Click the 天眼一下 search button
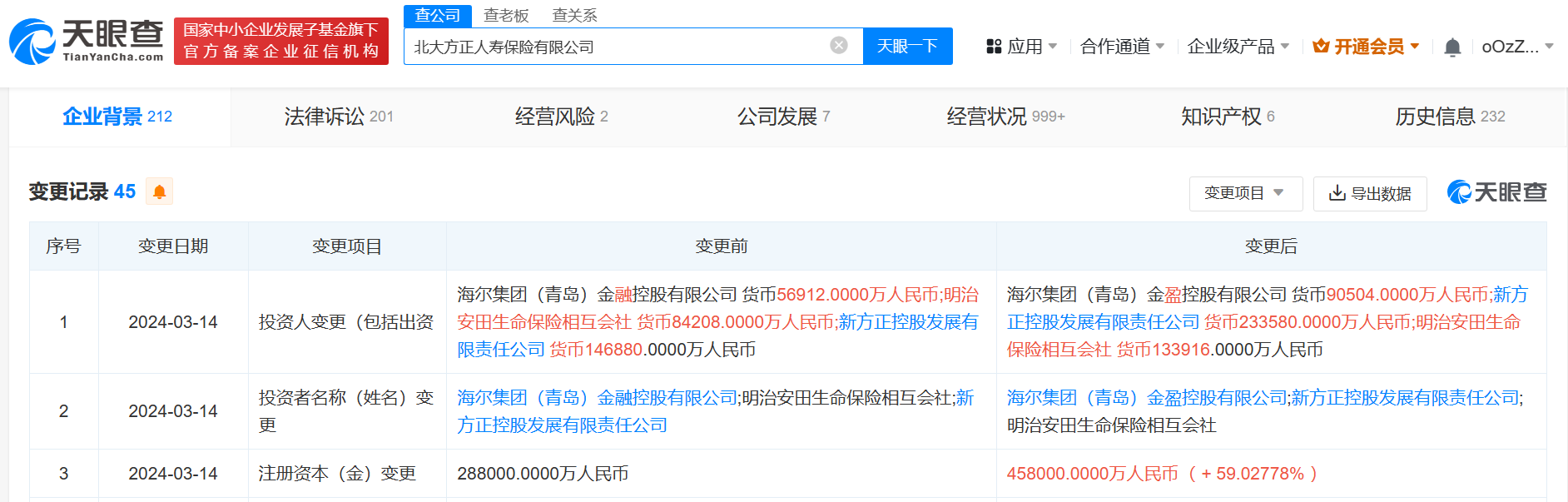 pos(907,46)
